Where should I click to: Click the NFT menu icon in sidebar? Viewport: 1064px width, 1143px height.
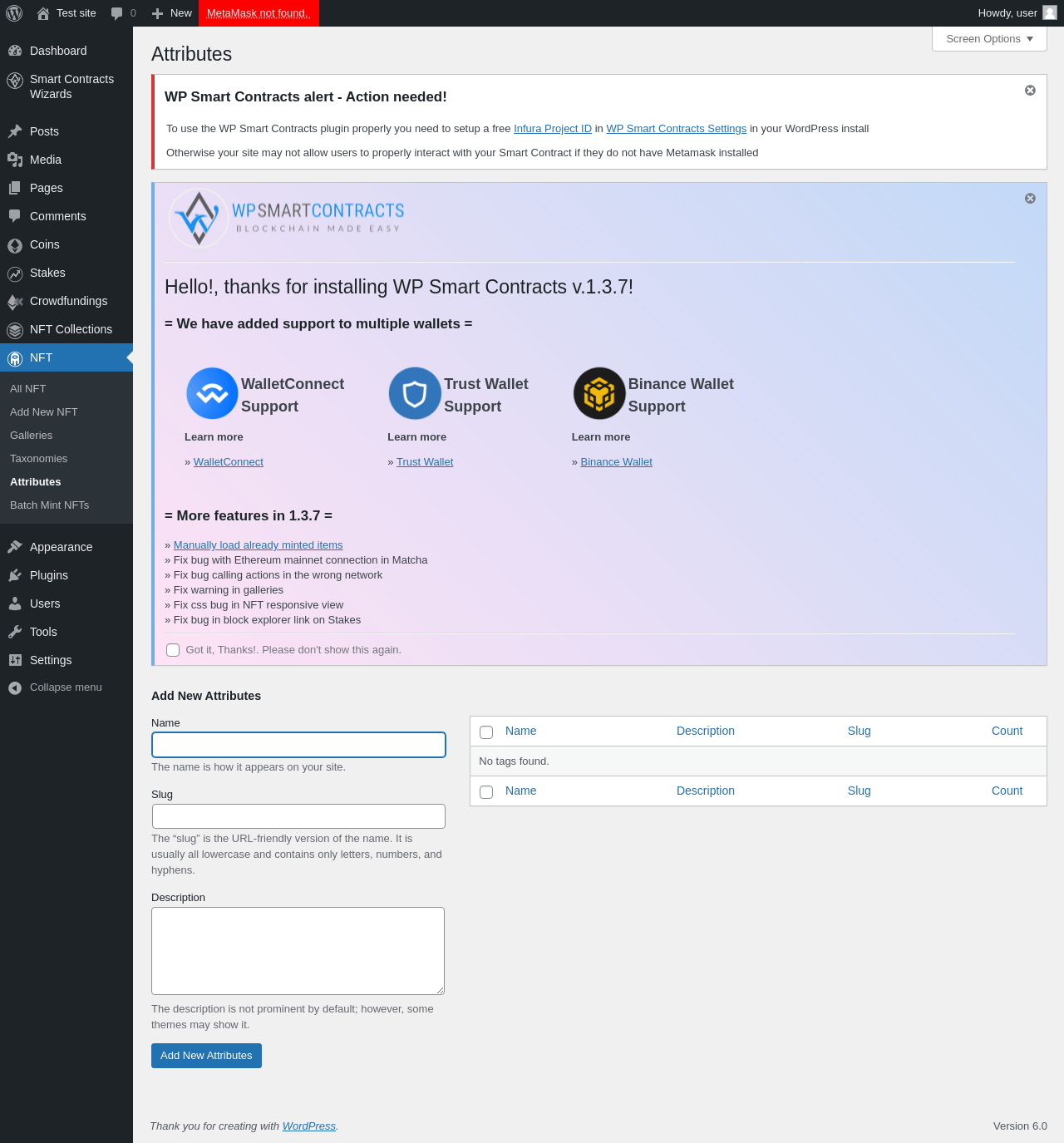pyautogui.click(x=15, y=358)
